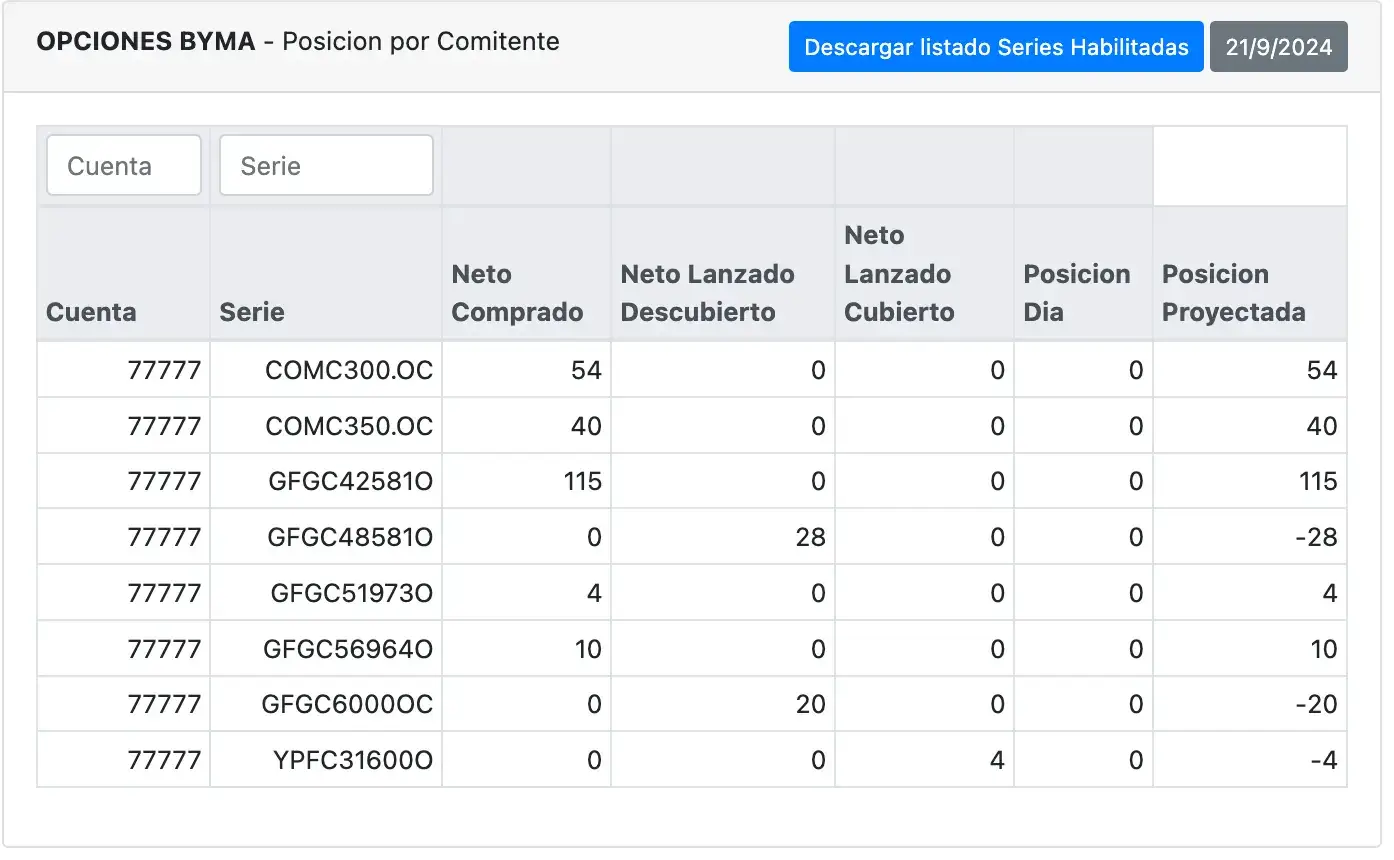Sort by Neto Comprado column header
Viewport: 1394px width, 860px height.
tap(517, 293)
